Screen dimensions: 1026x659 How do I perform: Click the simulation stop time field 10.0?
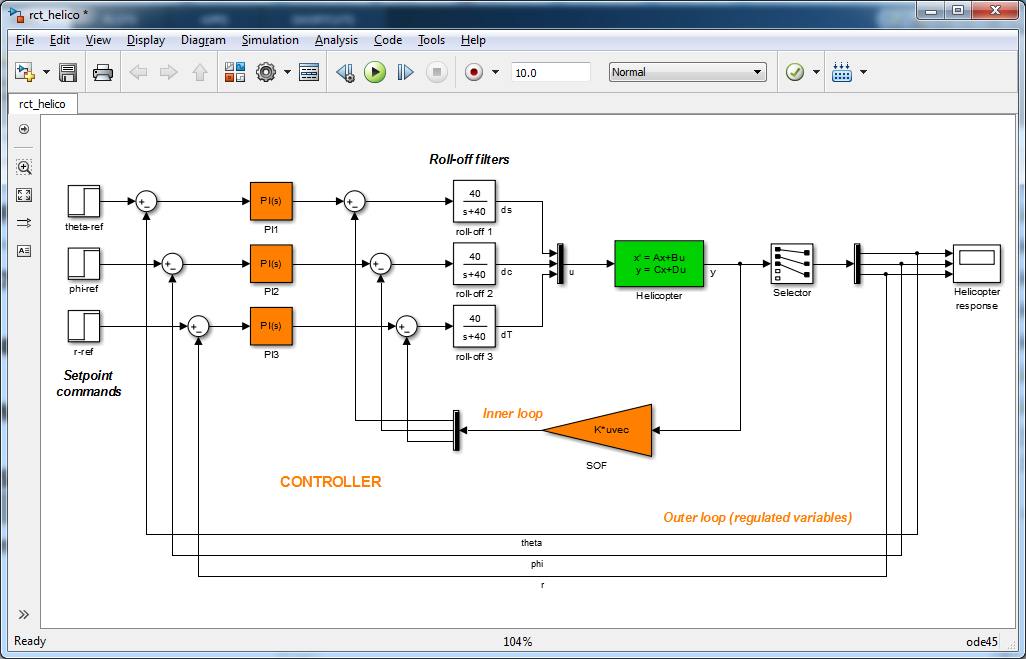point(551,72)
